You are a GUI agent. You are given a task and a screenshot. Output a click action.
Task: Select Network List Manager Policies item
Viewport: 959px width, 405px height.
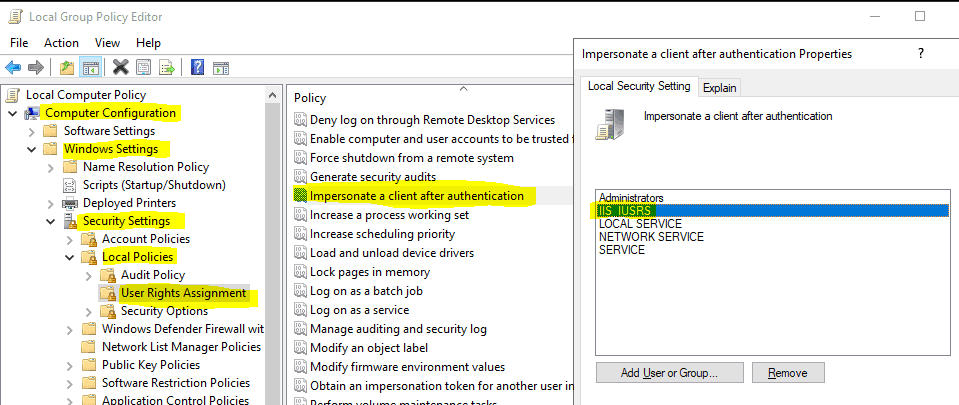[x=182, y=347]
